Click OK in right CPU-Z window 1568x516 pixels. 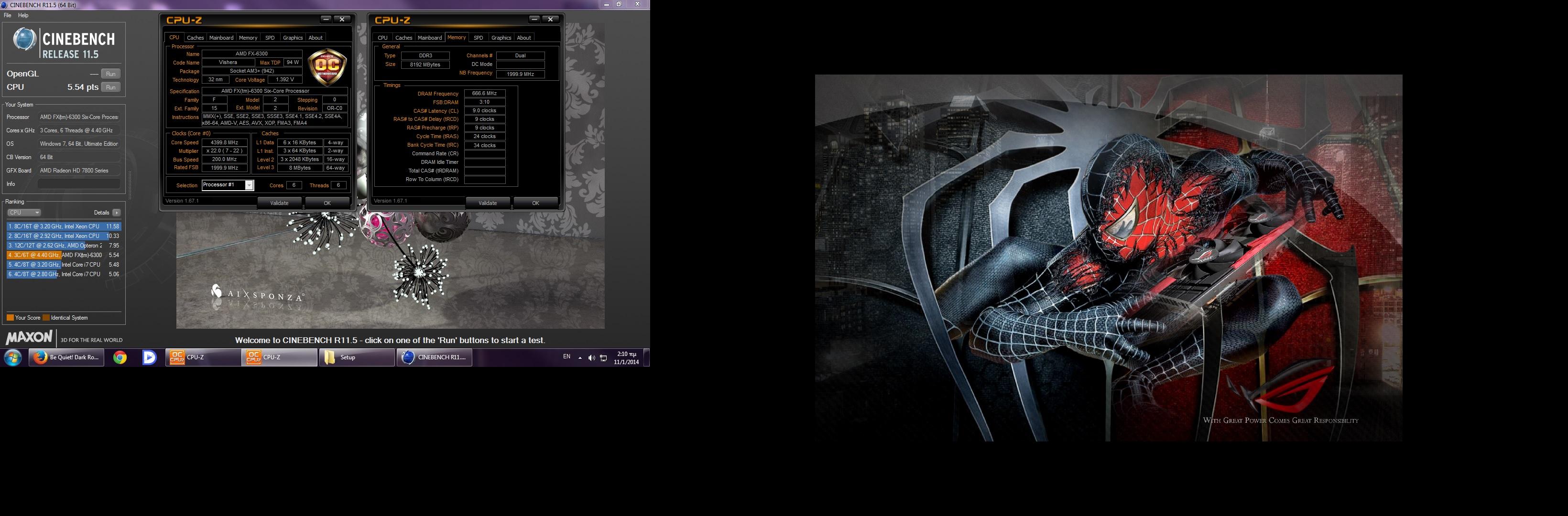(535, 203)
